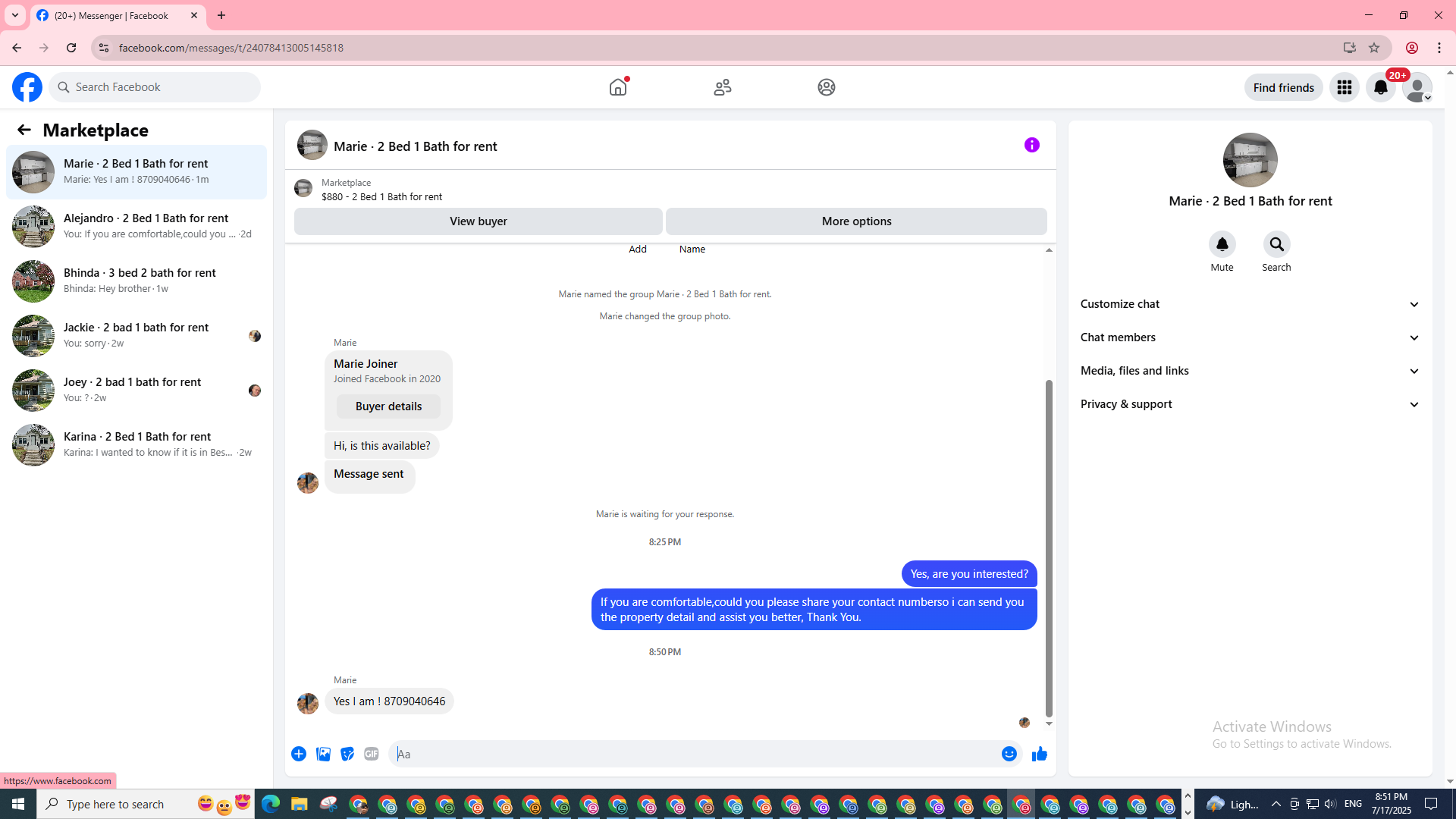Viewport: 1456px width, 819px height.
Task: Open the Friends icon in top navigation
Action: coord(723,87)
